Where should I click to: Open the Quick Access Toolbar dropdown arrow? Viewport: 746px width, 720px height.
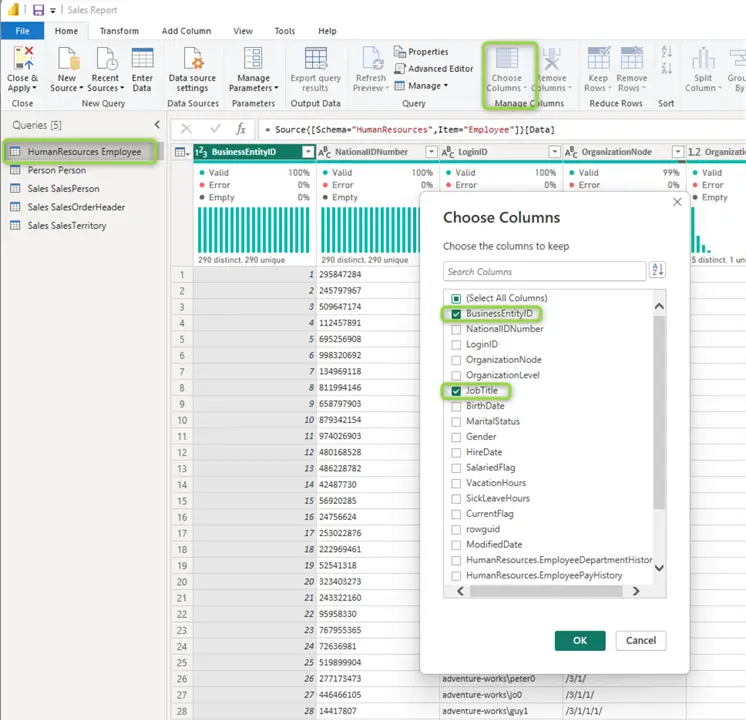tap(53, 10)
